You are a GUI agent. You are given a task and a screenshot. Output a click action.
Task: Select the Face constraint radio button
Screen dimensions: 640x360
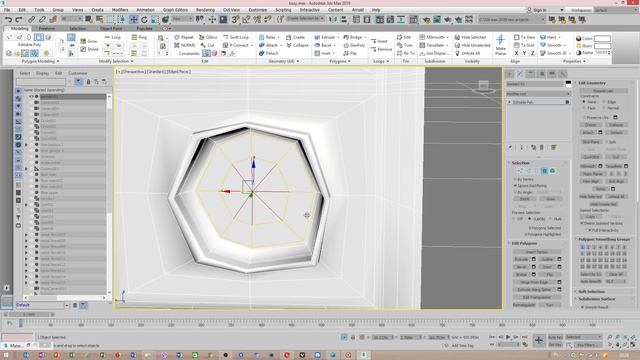click(x=584, y=108)
